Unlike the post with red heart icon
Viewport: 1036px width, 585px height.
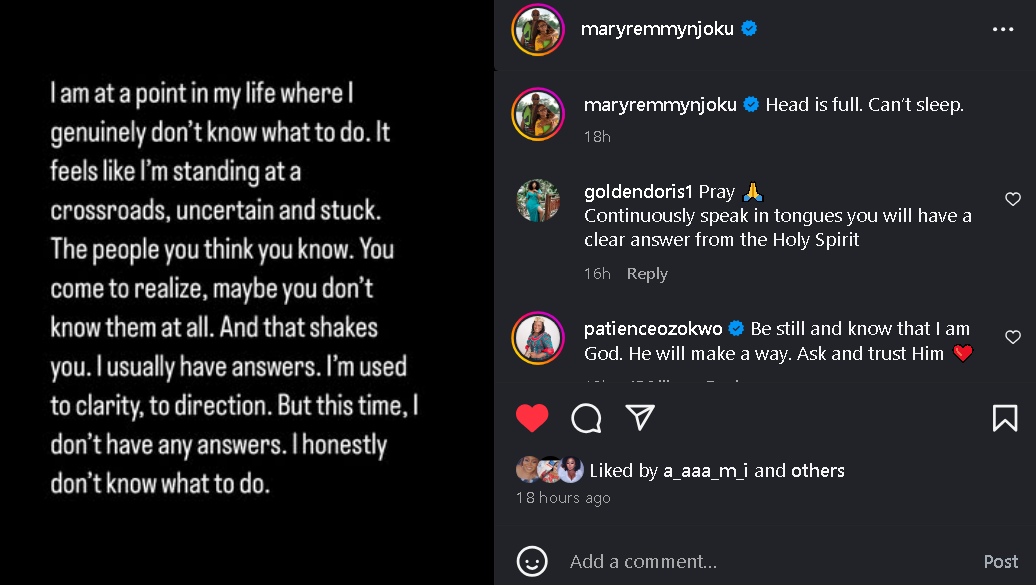tap(532, 418)
